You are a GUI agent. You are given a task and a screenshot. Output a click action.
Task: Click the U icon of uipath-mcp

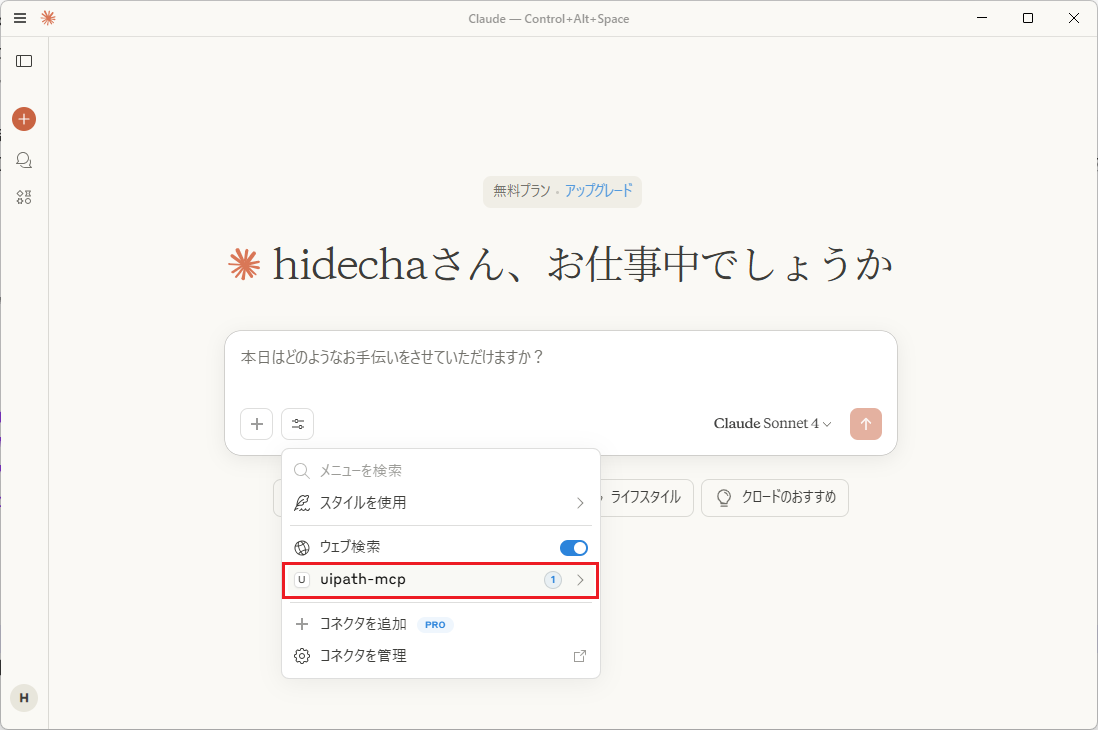(x=302, y=580)
